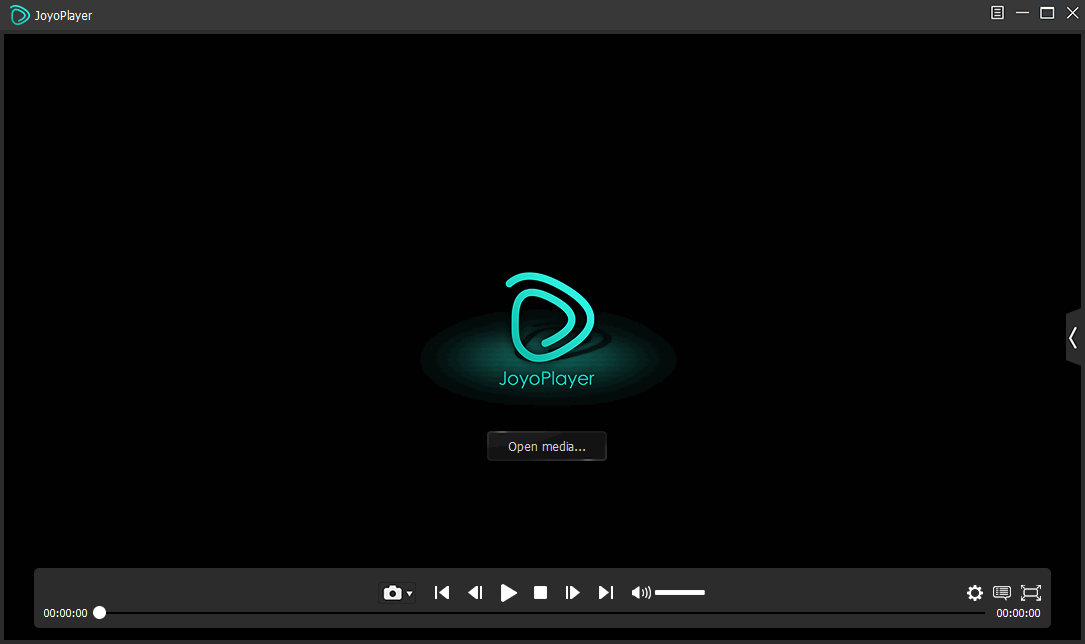Toggle the subtitle icon in the control bar
Viewport: 1085px width, 644px height.
(x=1001, y=593)
